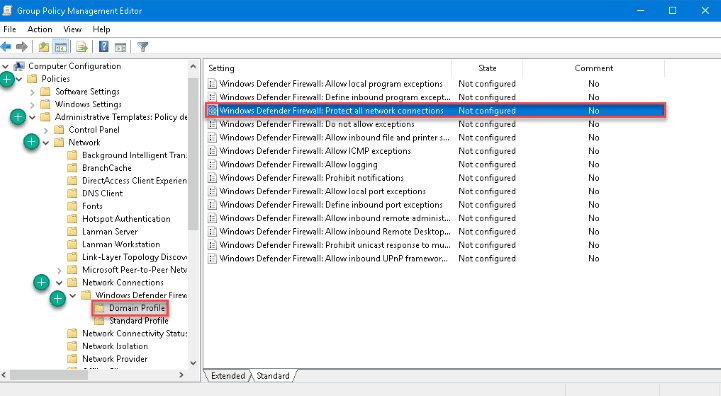The image size is (721, 396).
Task: Click the Computer Configuration computer icon
Action: click(x=19, y=66)
